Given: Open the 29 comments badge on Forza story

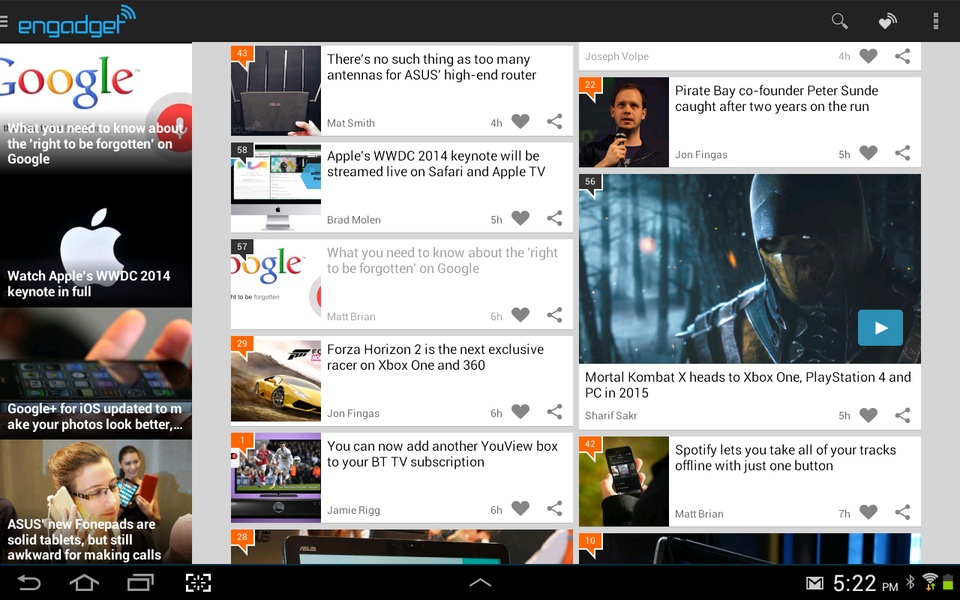Looking at the screenshot, I should pos(242,346).
